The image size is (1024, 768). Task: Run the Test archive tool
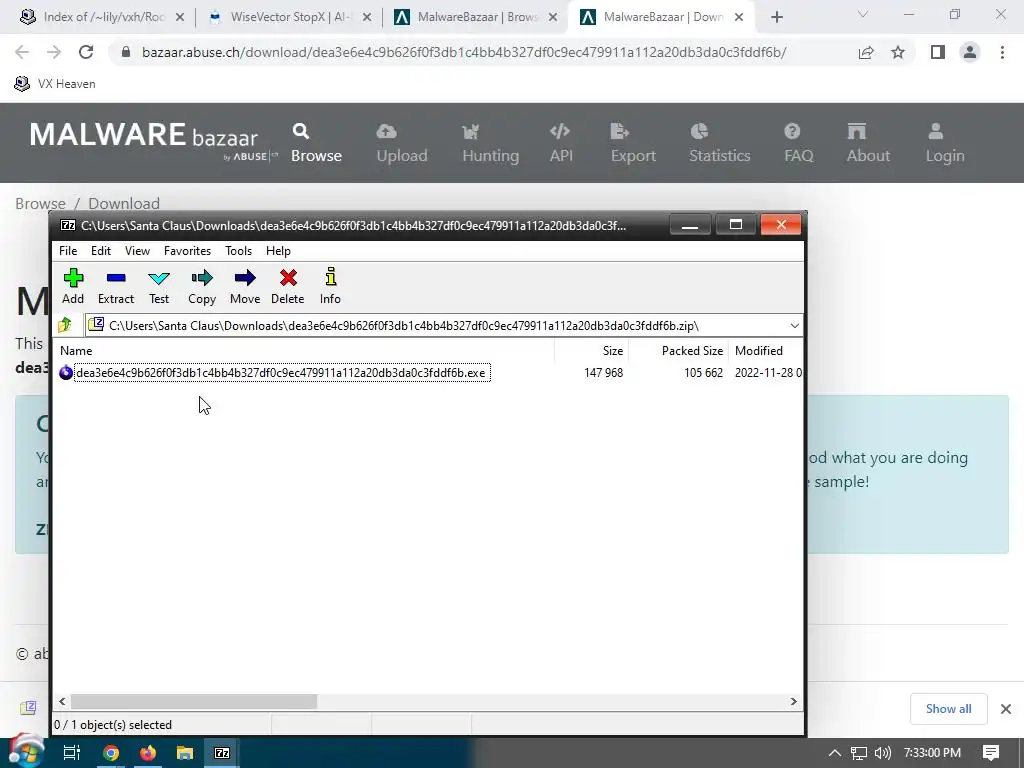(x=159, y=286)
